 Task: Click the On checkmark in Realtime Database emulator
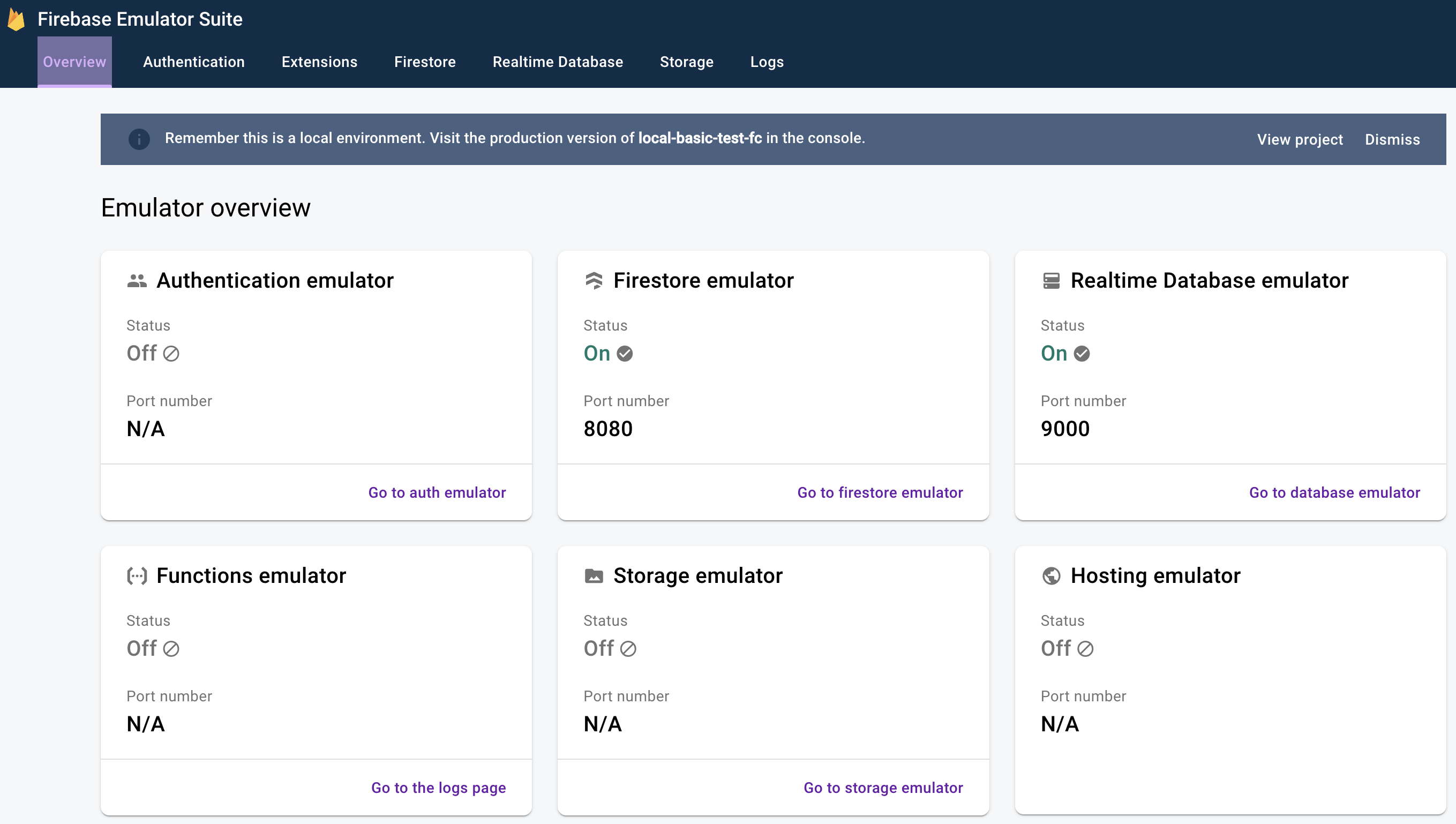click(1082, 354)
